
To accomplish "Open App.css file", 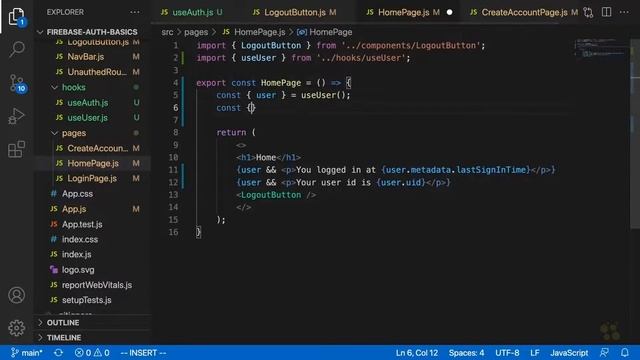I will [77, 193].
